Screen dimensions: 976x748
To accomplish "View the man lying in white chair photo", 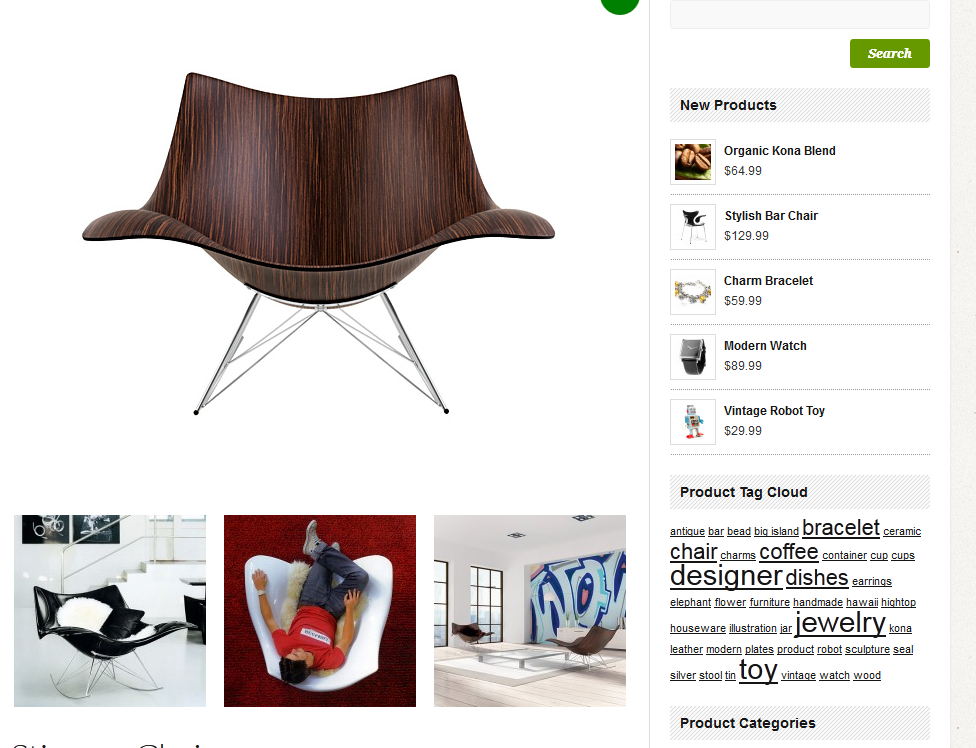I will pyautogui.click(x=320, y=610).
